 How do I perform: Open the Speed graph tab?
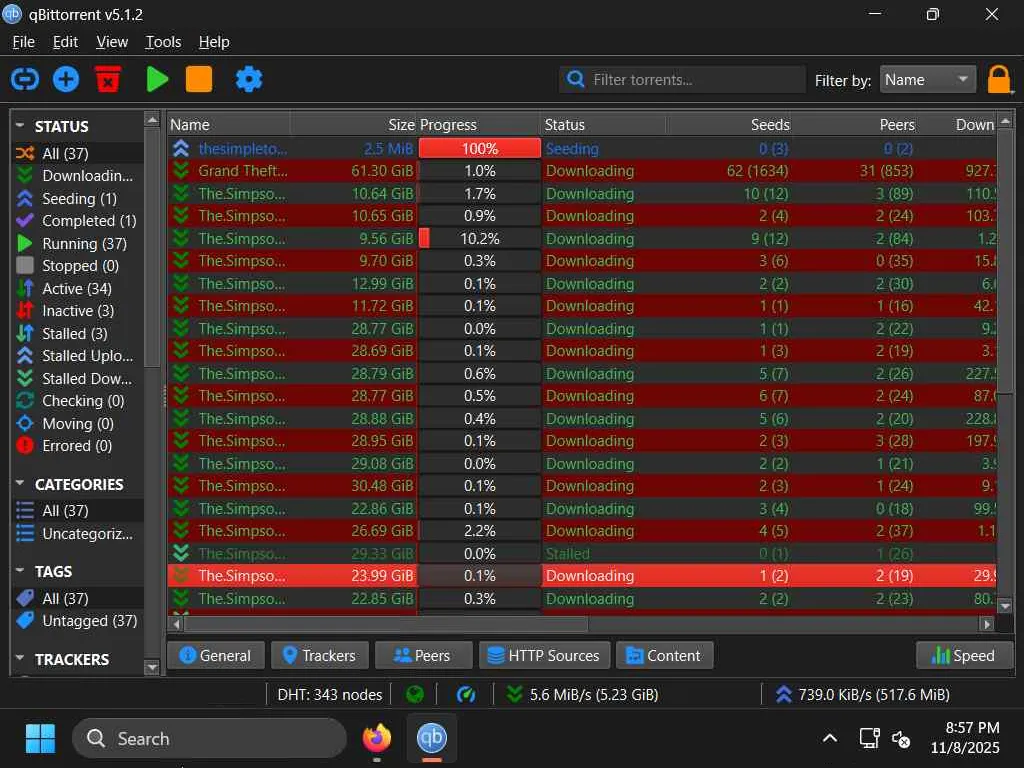pos(965,656)
